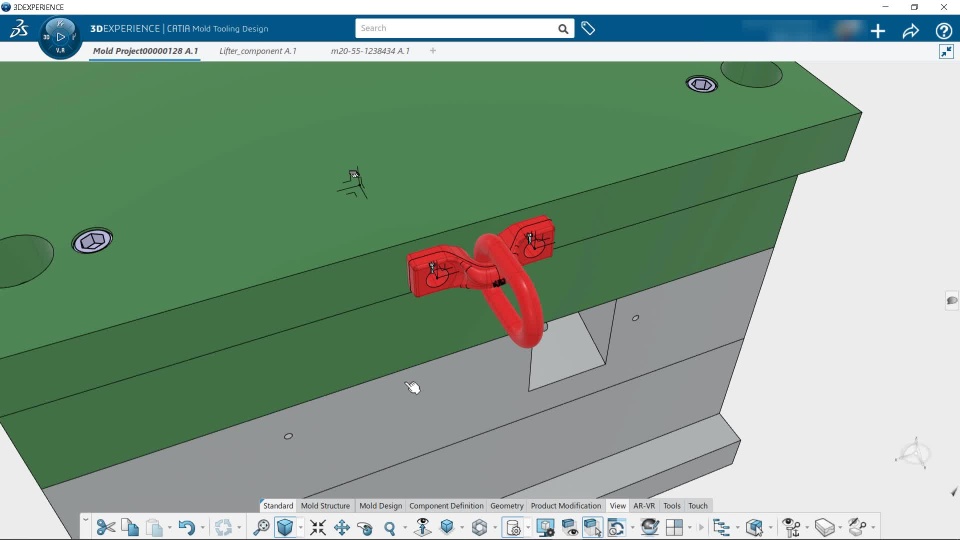Select the Zoom magnifier icon

(x=389, y=527)
